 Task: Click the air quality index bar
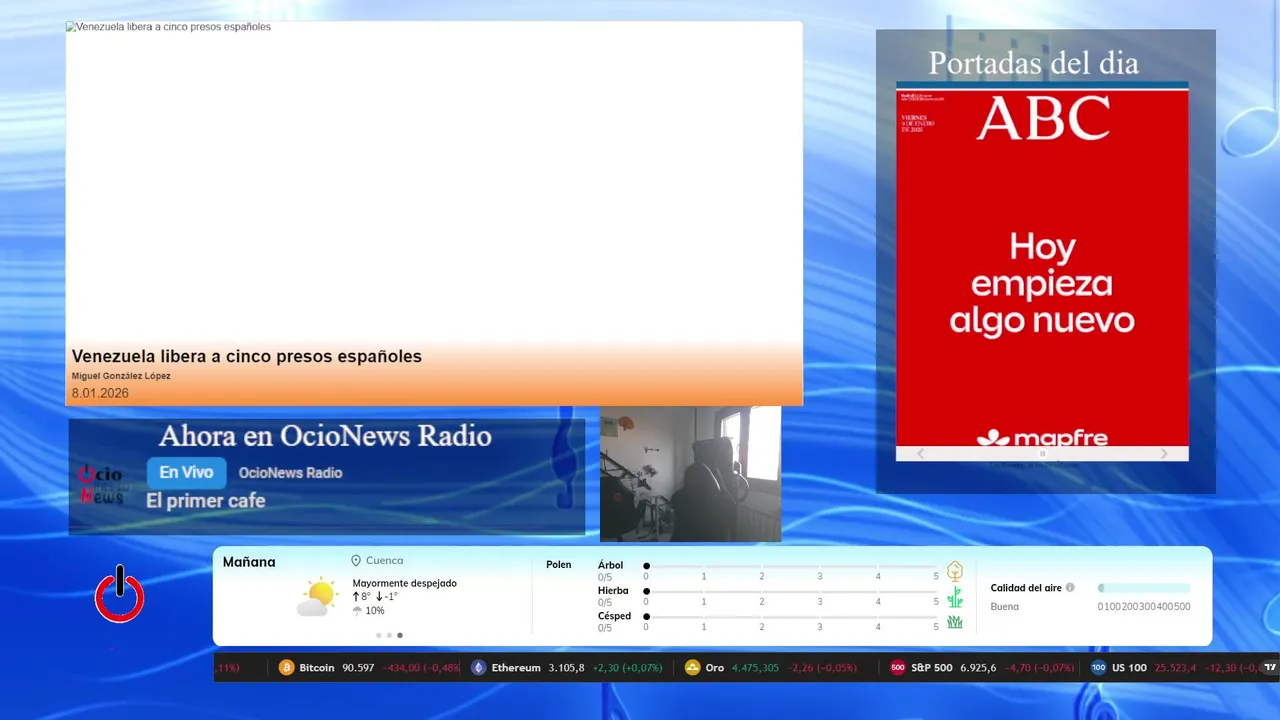[x=1144, y=588]
